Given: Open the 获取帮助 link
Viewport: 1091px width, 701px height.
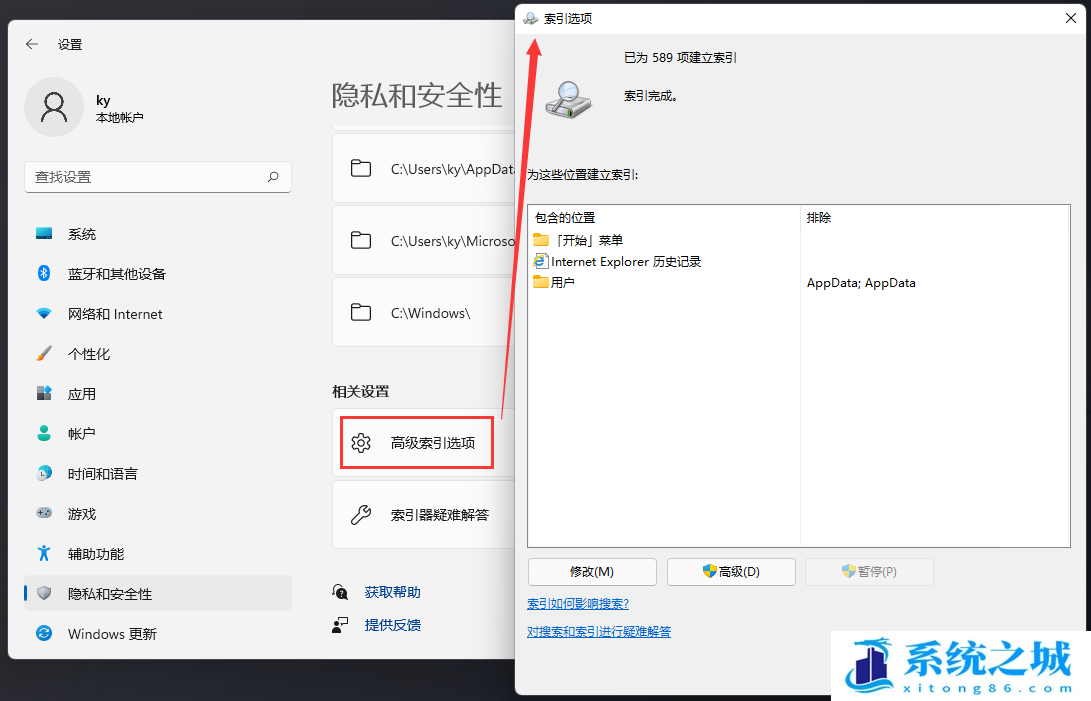Looking at the screenshot, I should click(392, 592).
